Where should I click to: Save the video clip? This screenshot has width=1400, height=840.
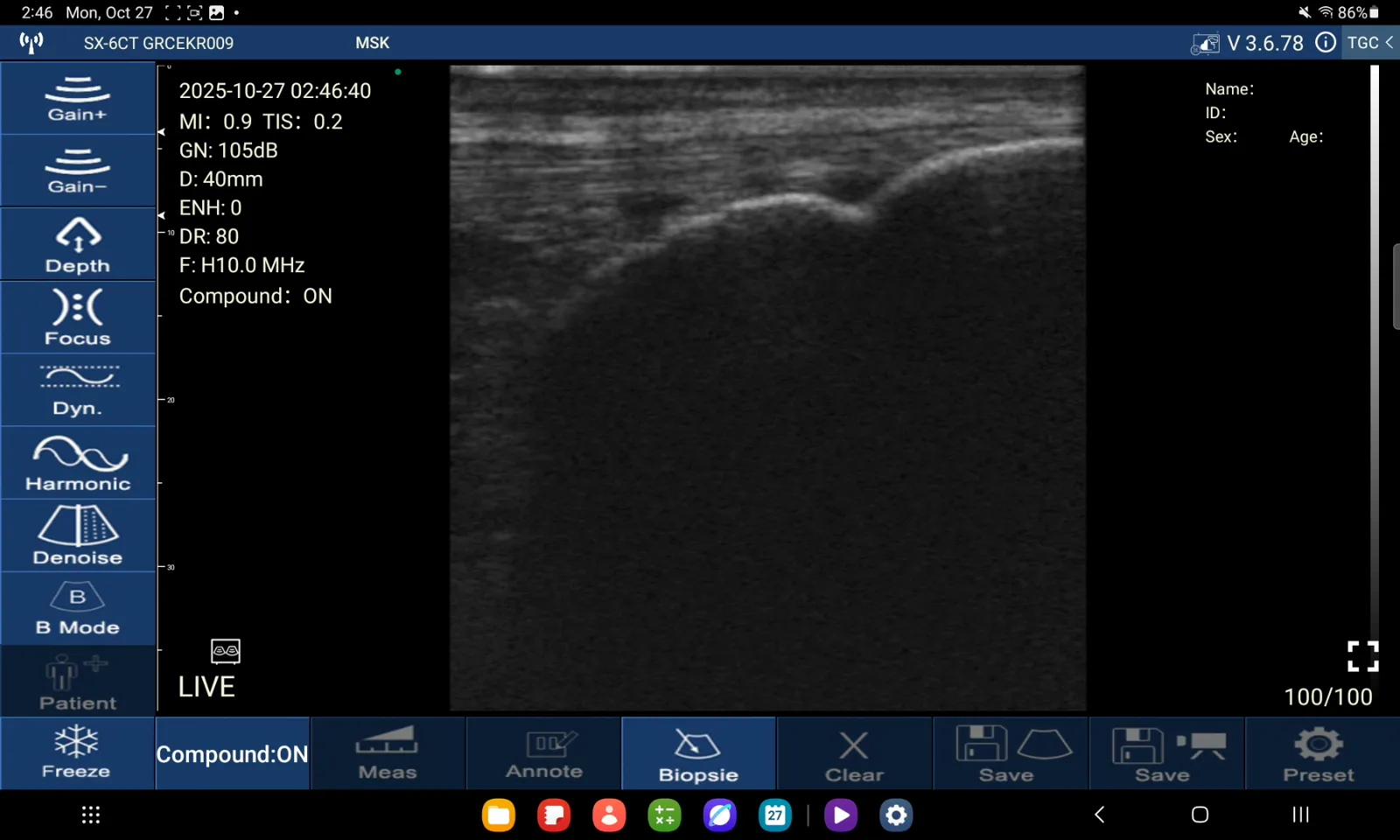click(x=1166, y=753)
